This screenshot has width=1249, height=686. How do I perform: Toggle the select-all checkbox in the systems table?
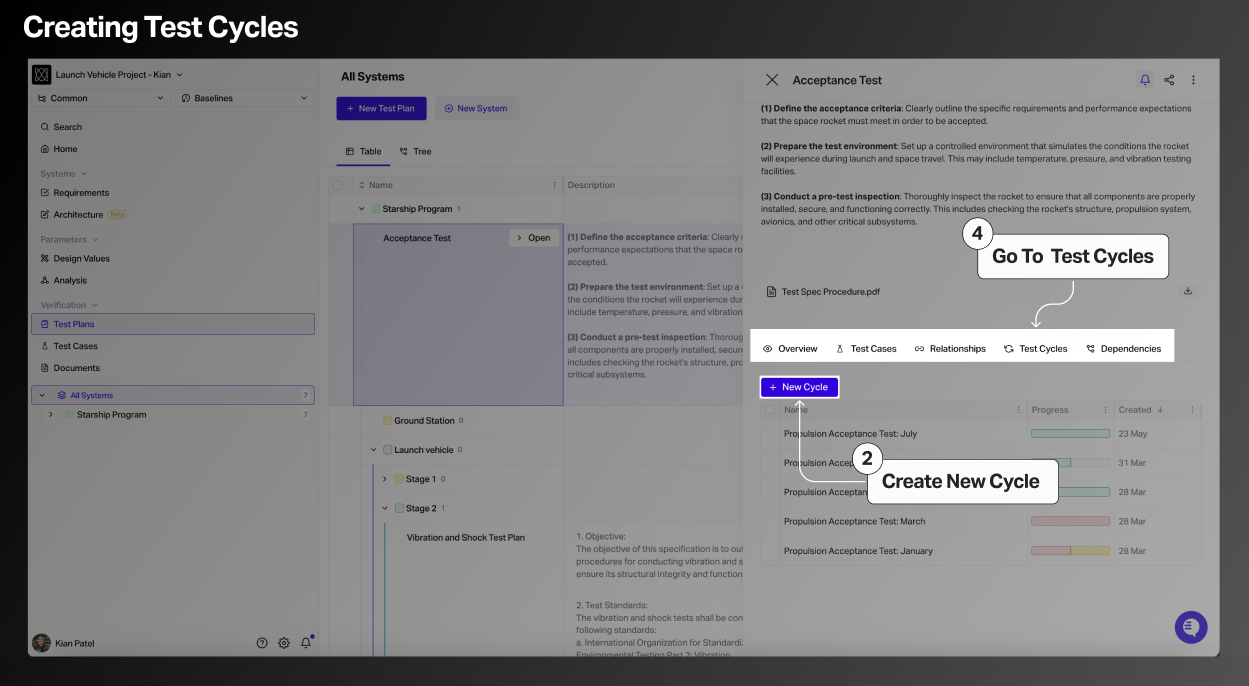coord(337,185)
